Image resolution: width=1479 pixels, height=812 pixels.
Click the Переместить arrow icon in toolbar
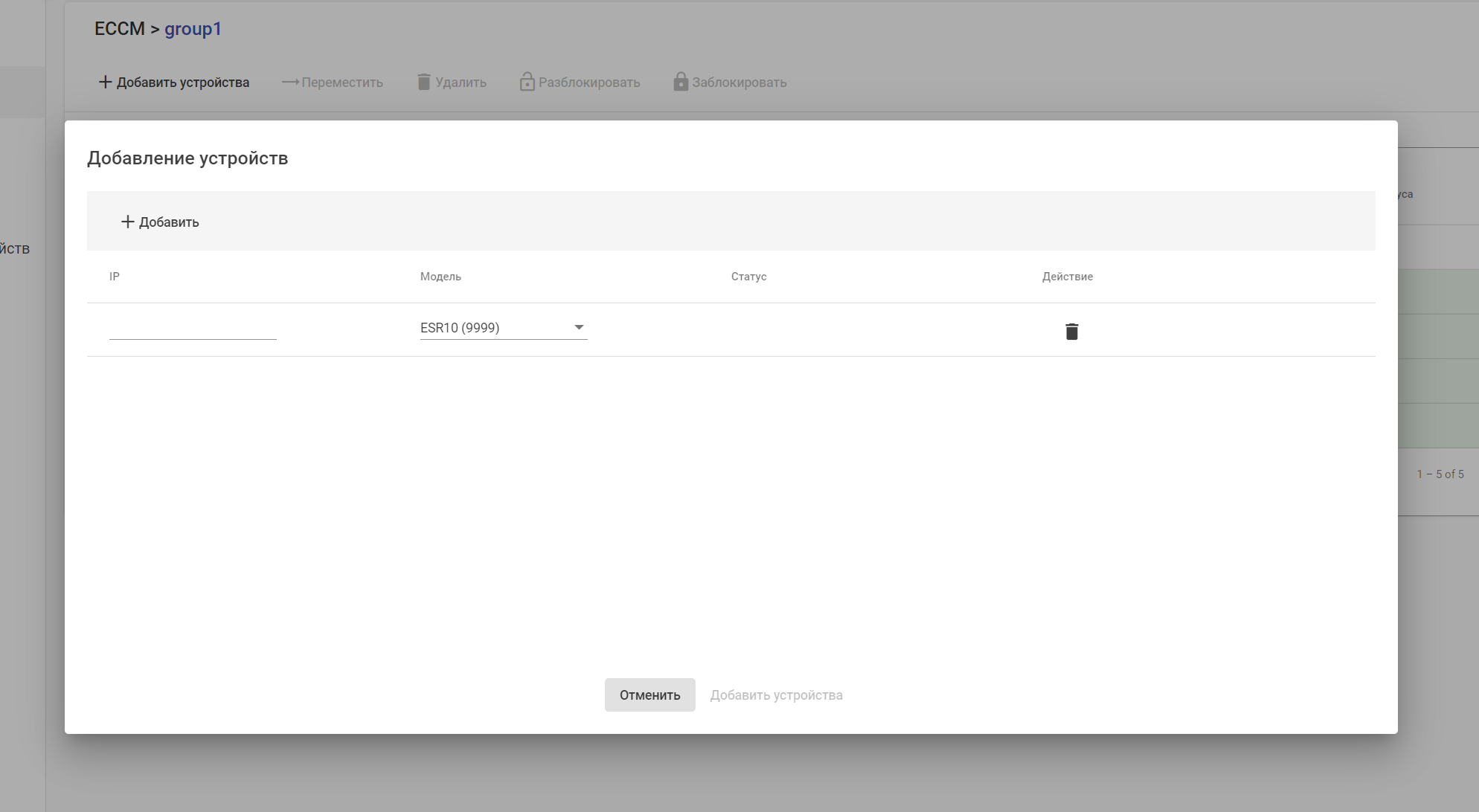pos(290,82)
